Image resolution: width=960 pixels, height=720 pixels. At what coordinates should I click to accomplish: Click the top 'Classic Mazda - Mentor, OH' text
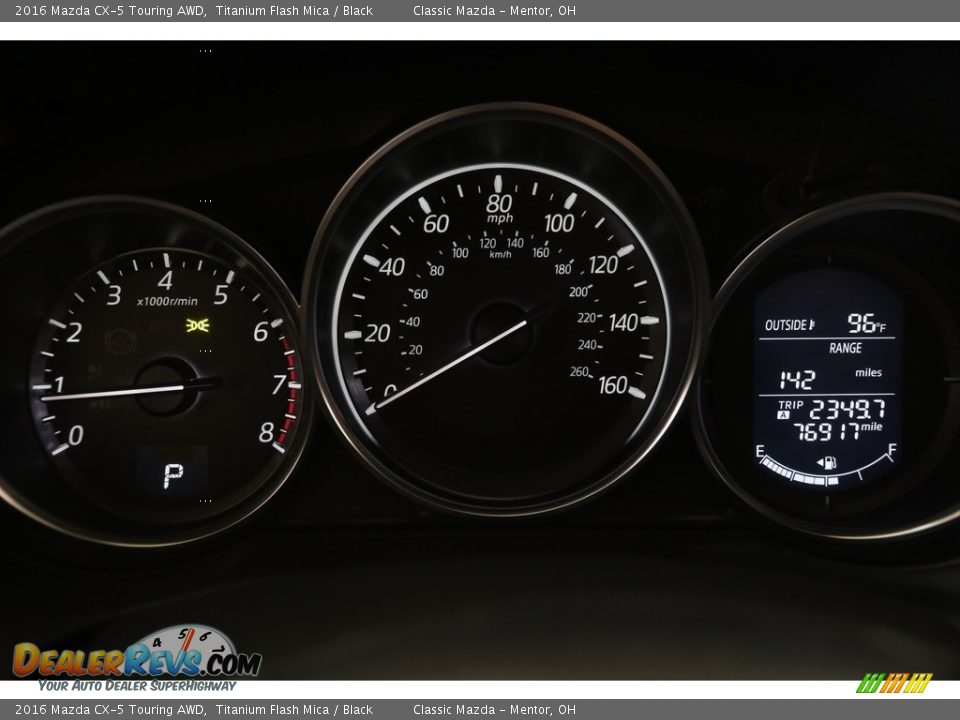point(494,11)
